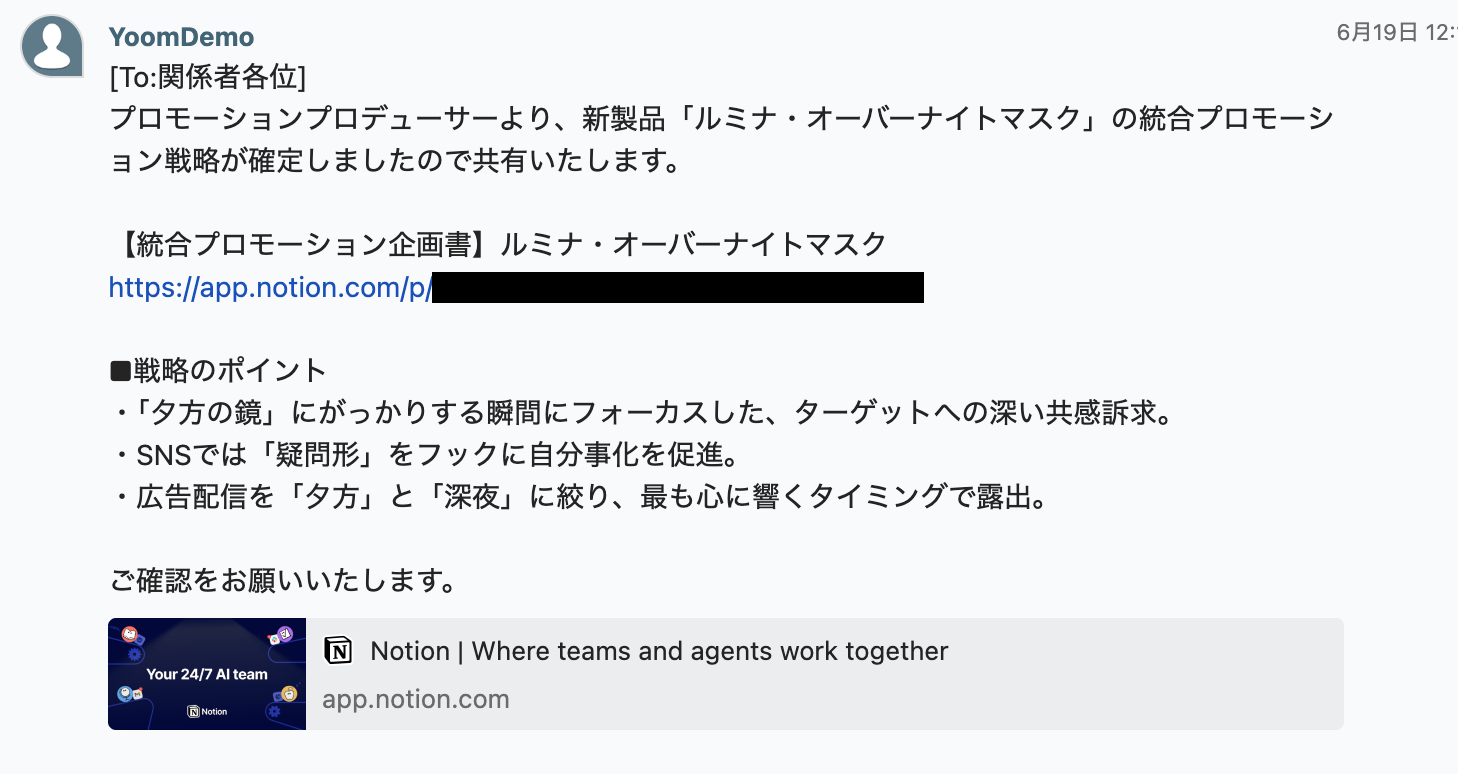The width and height of the screenshot is (1458, 774).
Task: Click the purple checklist icon in the thumbnail
Action: click(x=285, y=634)
